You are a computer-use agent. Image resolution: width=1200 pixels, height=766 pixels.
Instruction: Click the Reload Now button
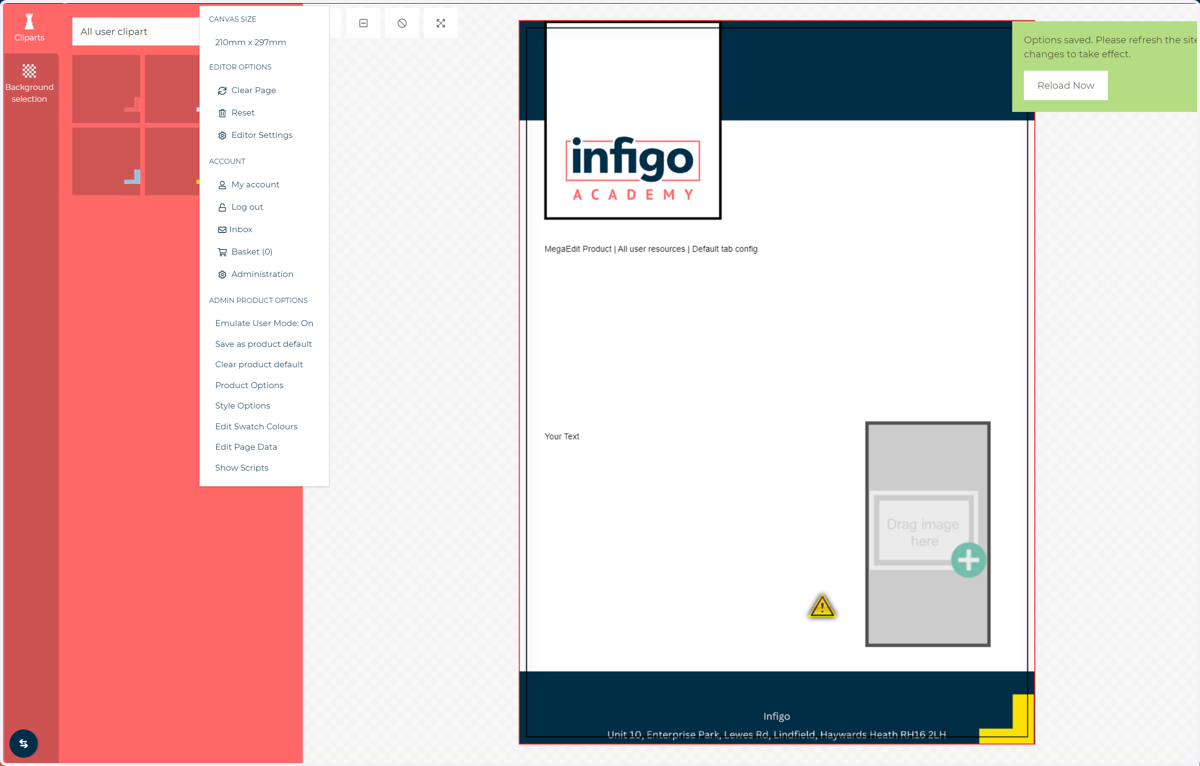pos(1066,85)
